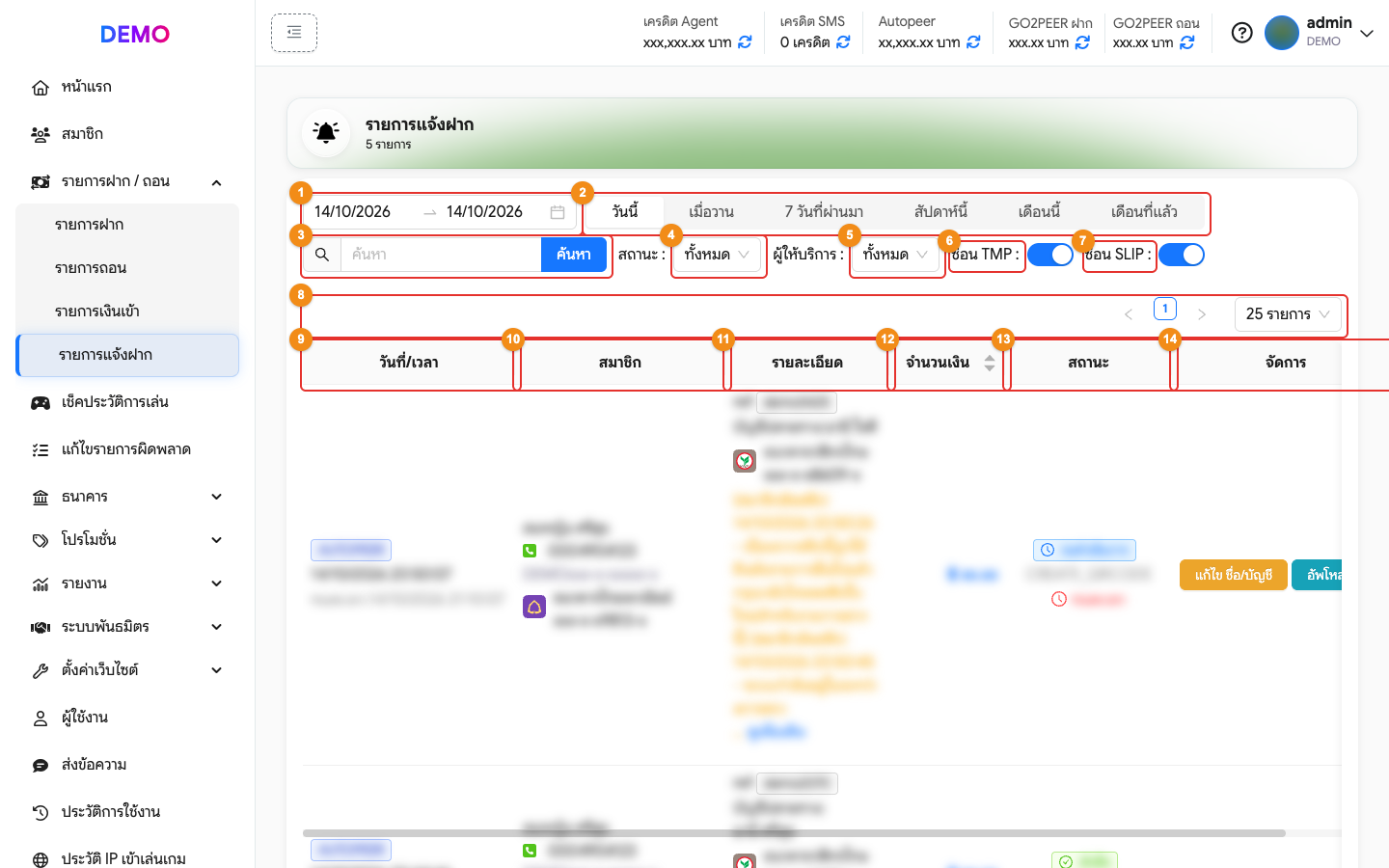The image size is (1389, 868).
Task: Open รายการถอน submenu item
Action: (127, 268)
